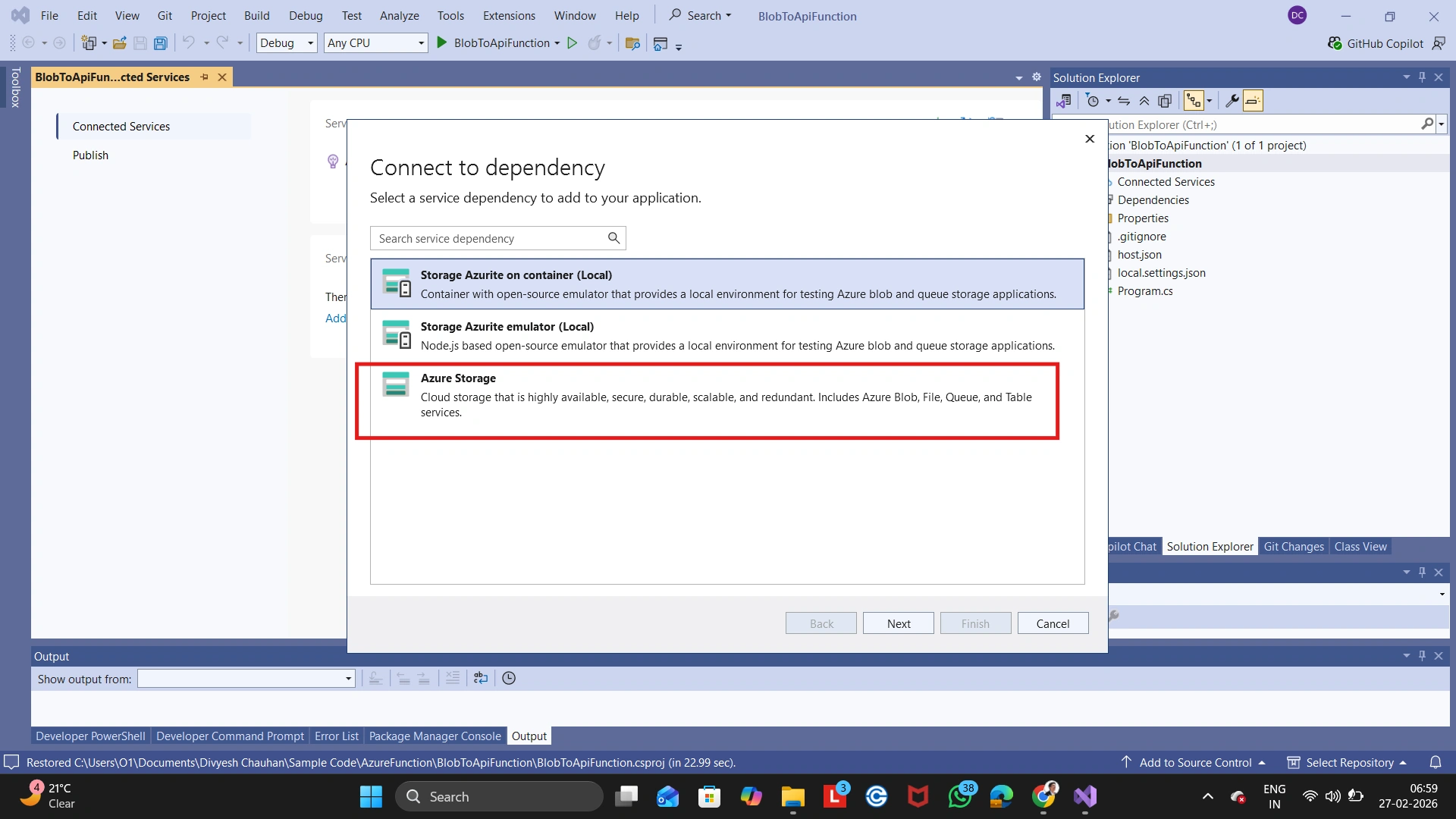
Task: Click the New Project toolbar icon
Action: tap(89, 43)
